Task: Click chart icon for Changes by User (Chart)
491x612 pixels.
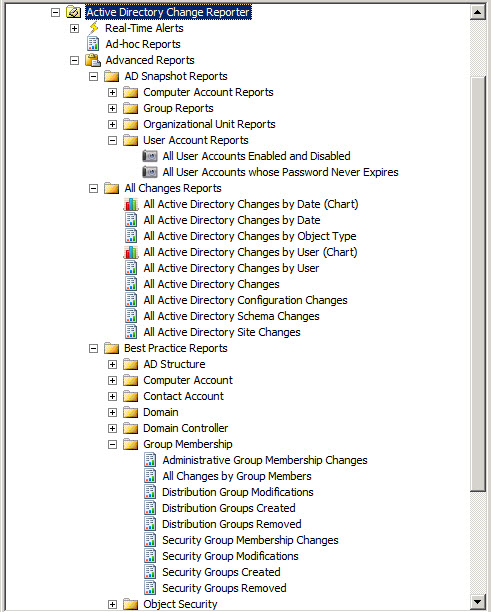Action: pyautogui.click(x=131, y=252)
